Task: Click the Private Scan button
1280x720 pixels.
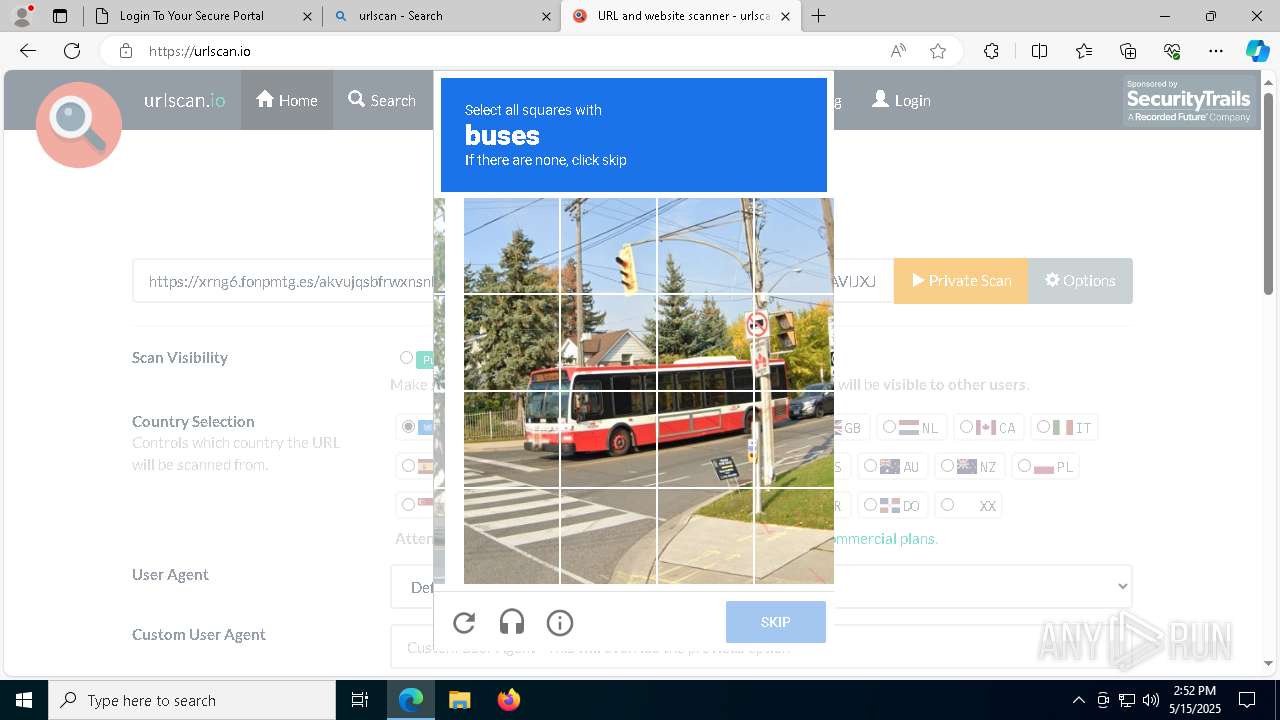Action: pos(960,281)
